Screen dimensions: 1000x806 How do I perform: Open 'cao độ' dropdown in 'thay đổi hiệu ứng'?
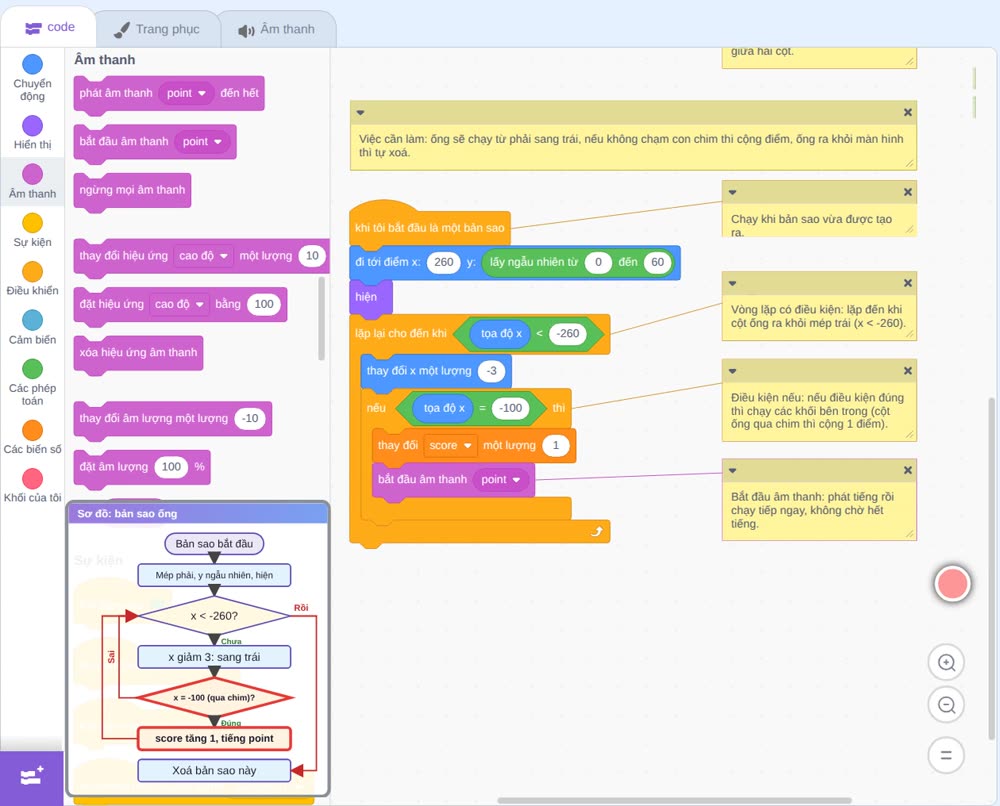coord(203,256)
